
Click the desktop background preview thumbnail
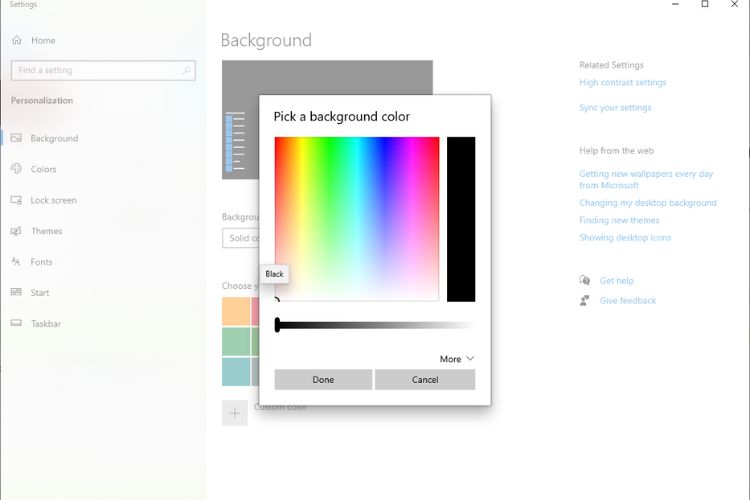click(327, 120)
